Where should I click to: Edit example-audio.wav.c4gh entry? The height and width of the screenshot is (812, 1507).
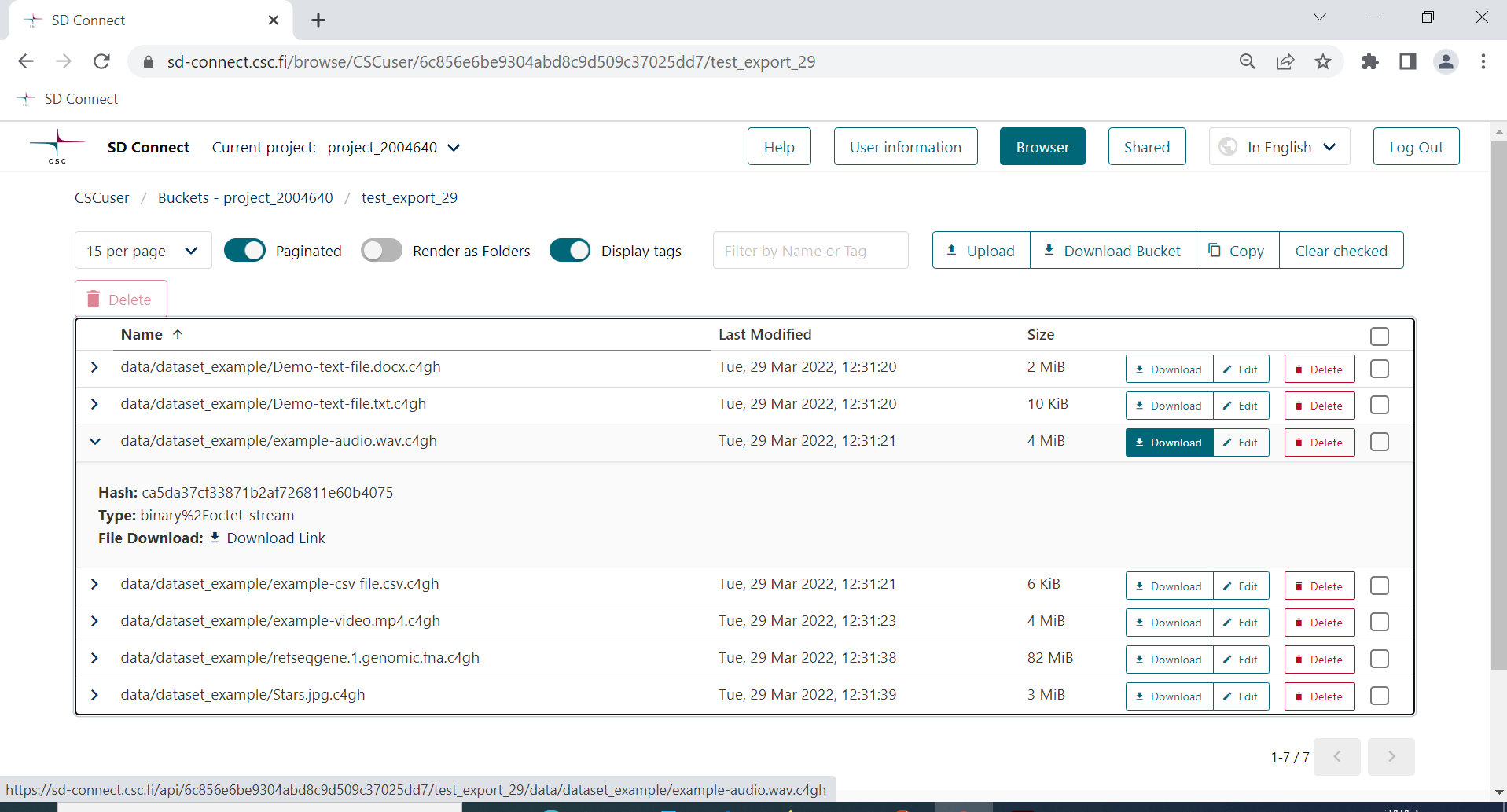(1241, 443)
